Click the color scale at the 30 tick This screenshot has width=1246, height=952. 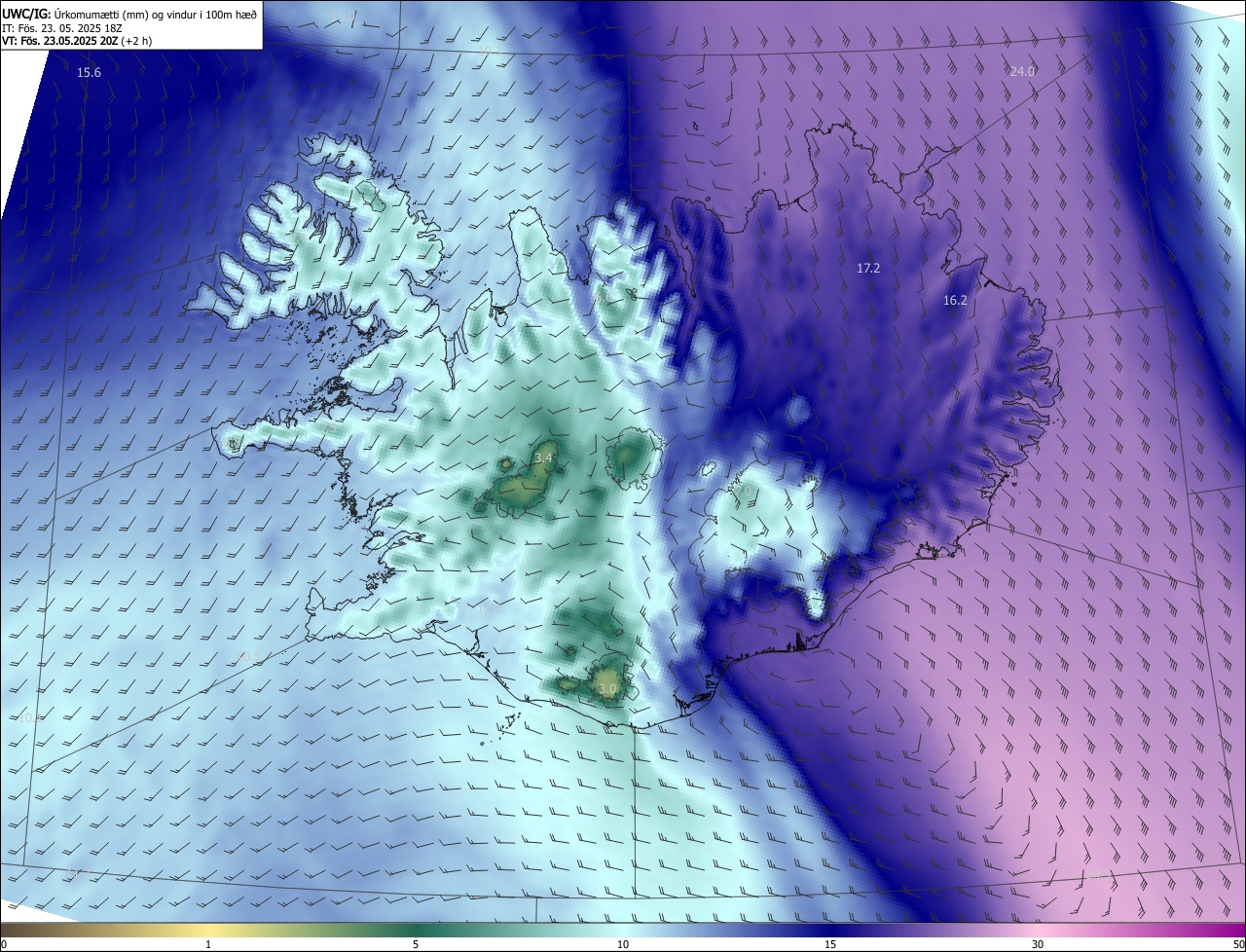(1038, 944)
